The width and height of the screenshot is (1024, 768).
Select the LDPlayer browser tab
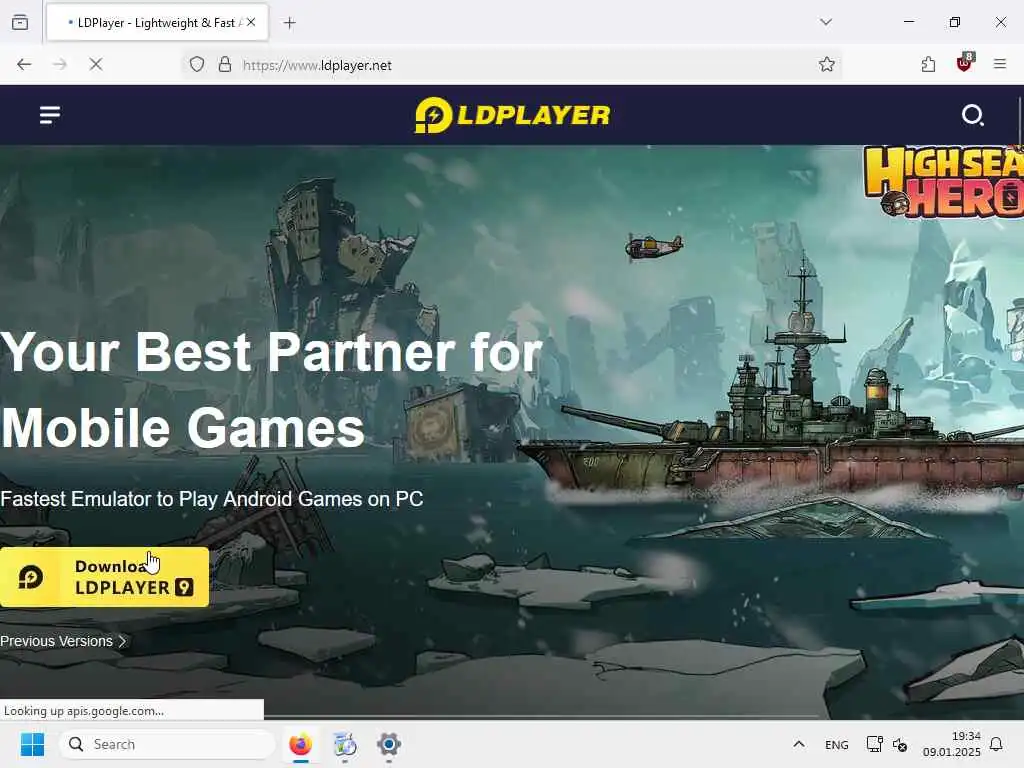coord(157,23)
